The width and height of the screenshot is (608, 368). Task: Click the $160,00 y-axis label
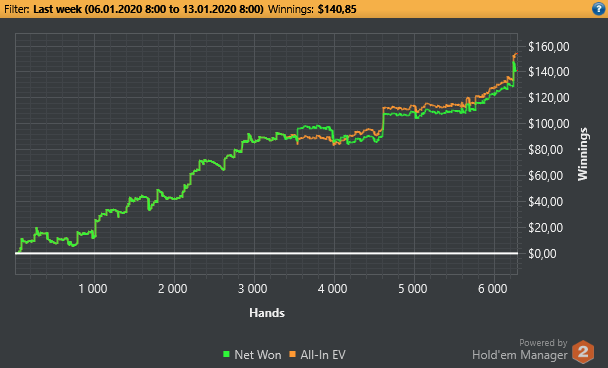click(549, 47)
